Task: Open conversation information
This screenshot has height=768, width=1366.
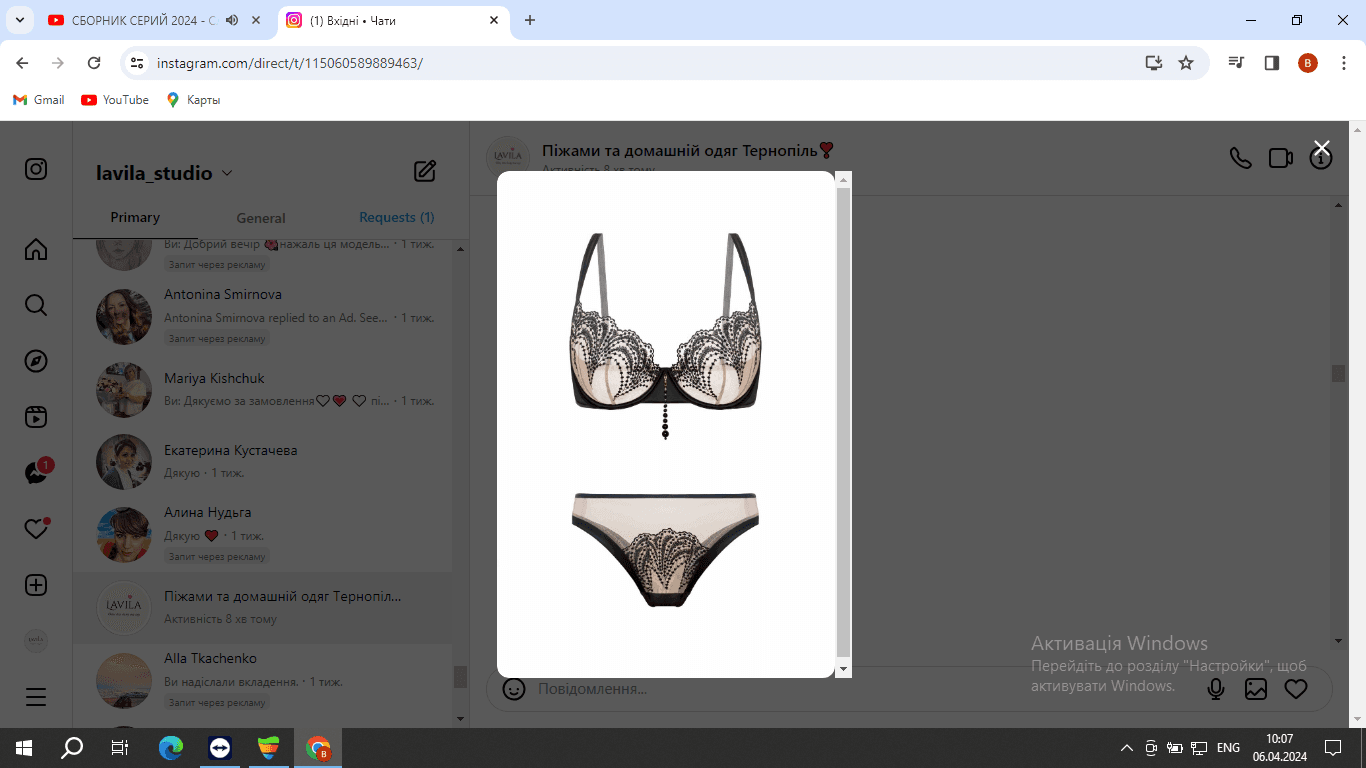Action: point(1321,158)
